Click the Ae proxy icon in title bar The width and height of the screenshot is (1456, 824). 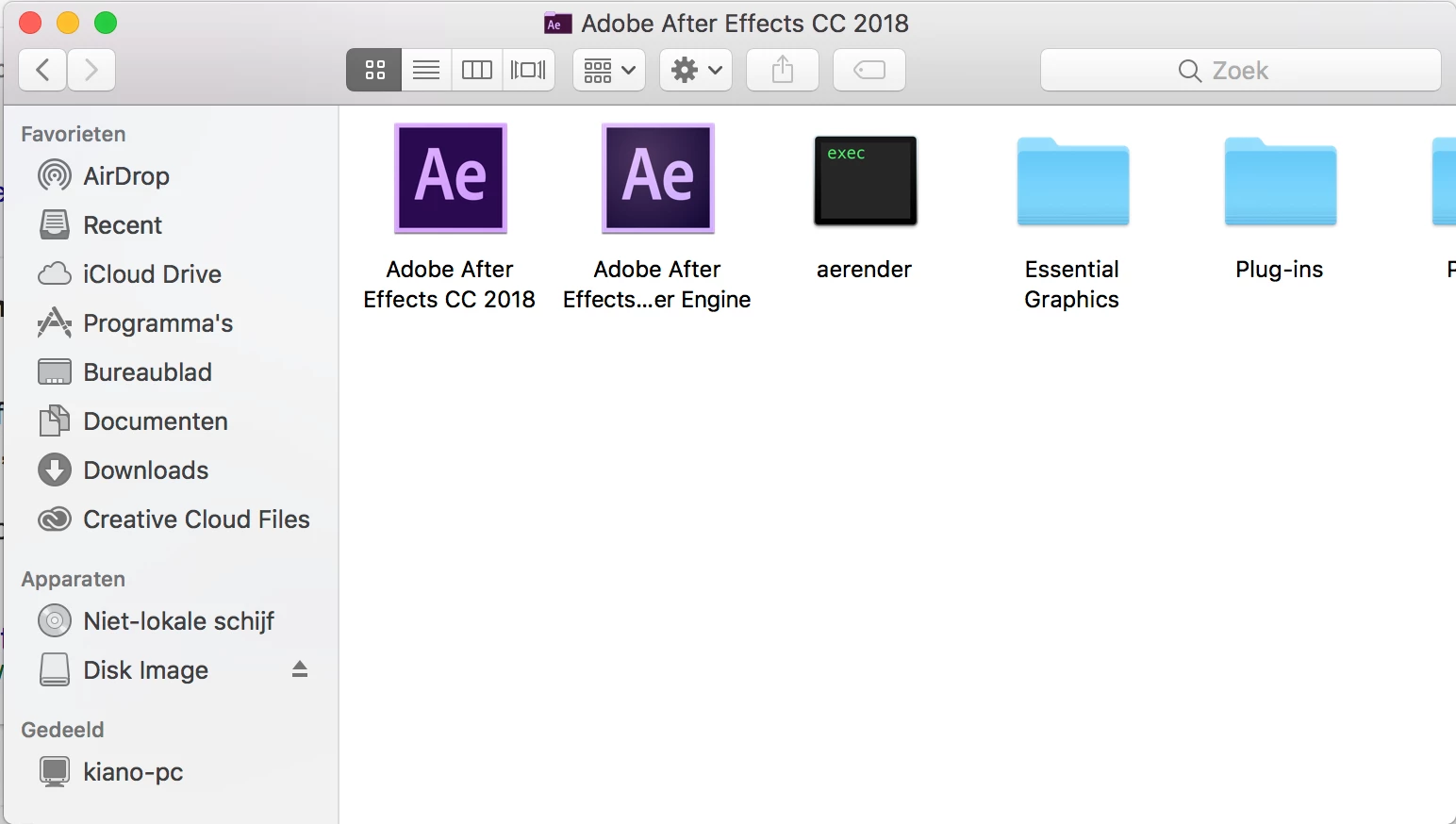557,24
